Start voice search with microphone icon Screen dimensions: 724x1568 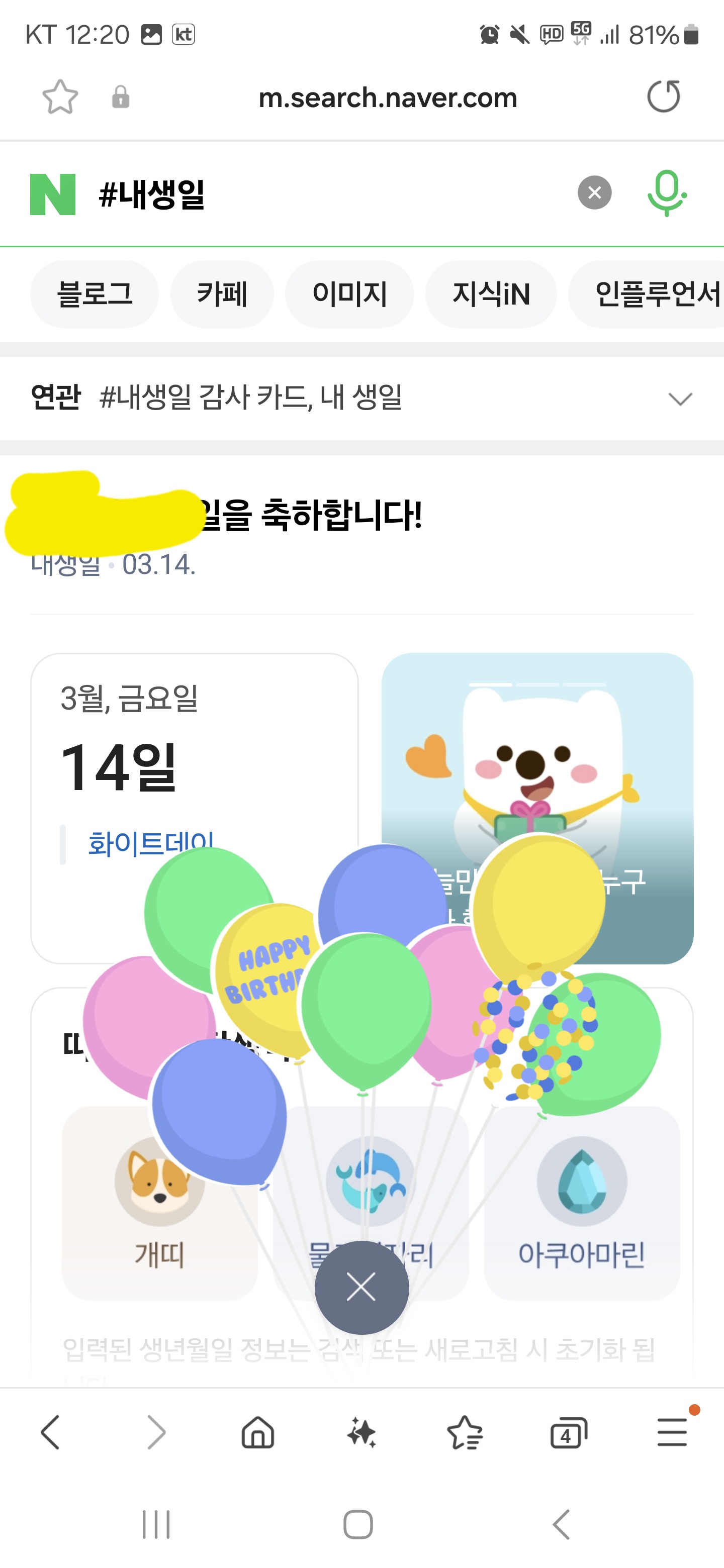tap(666, 193)
